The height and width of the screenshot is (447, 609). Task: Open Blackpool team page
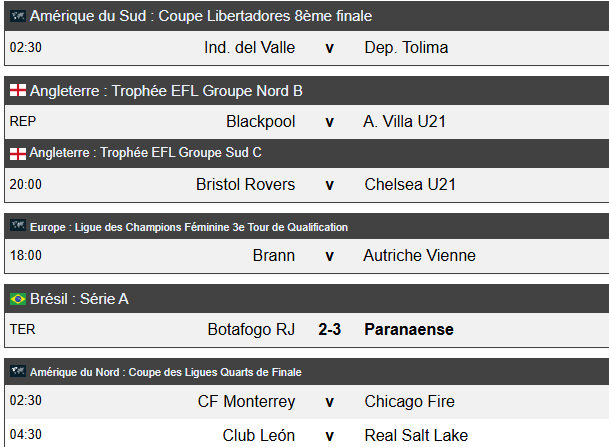click(261, 122)
